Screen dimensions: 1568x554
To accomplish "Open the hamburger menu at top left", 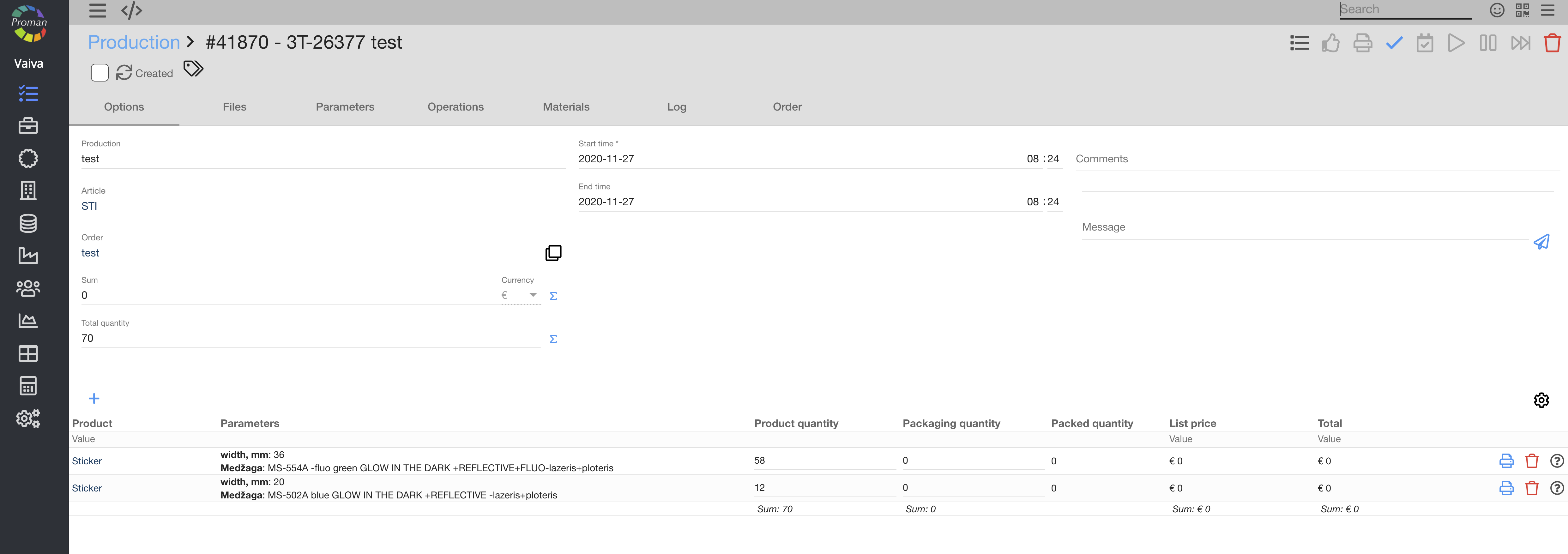I will point(97,10).
